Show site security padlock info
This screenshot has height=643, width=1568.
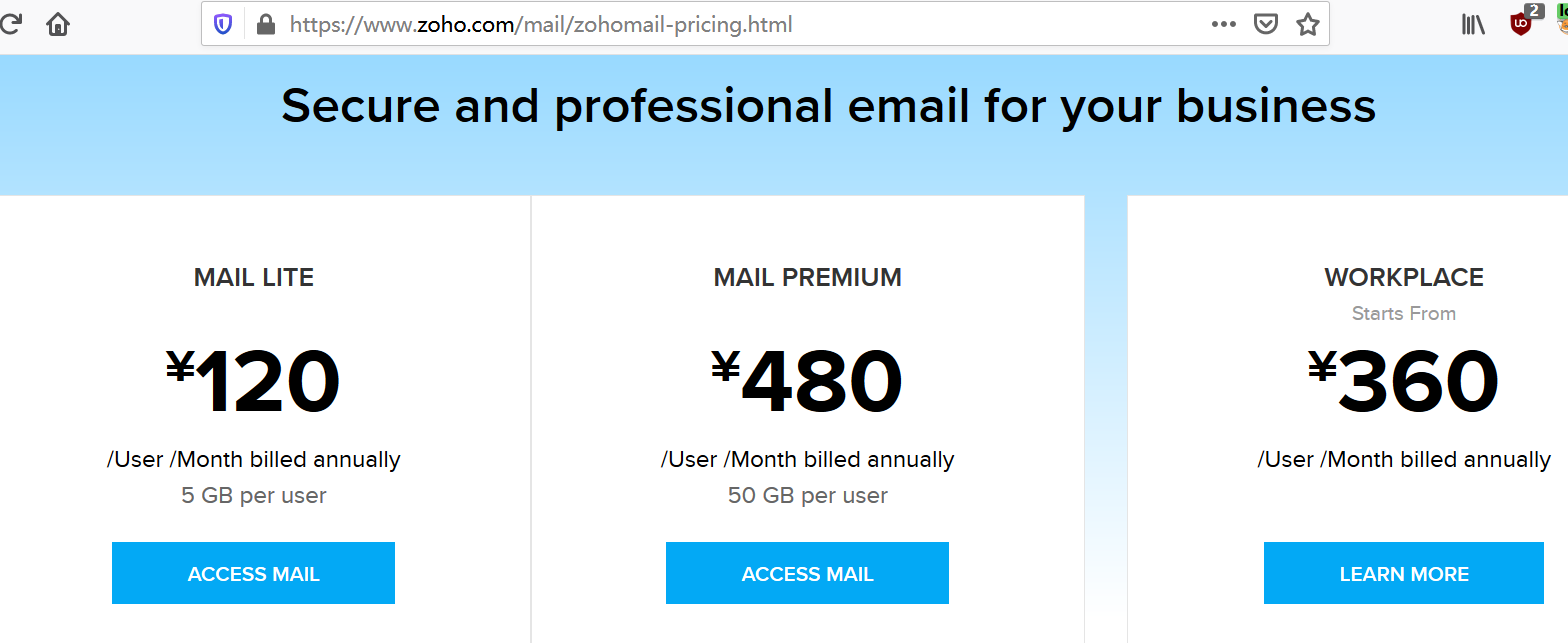265,24
